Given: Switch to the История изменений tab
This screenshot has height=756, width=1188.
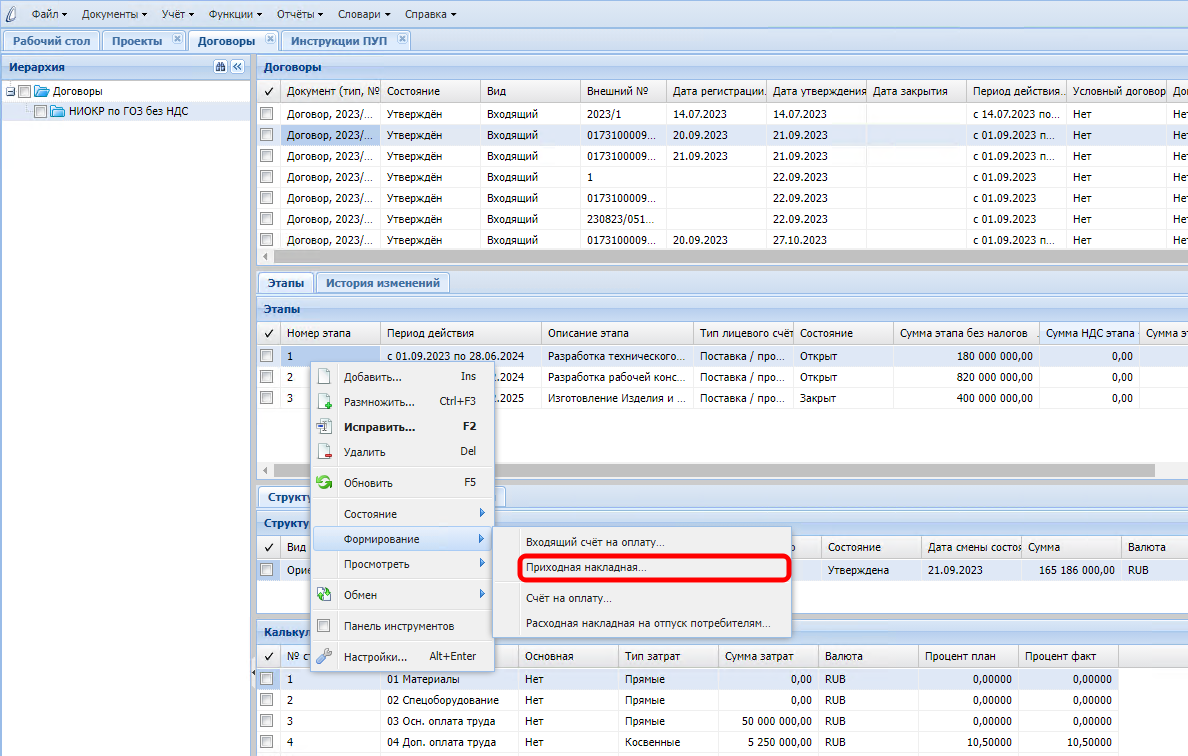Looking at the screenshot, I should [382, 283].
